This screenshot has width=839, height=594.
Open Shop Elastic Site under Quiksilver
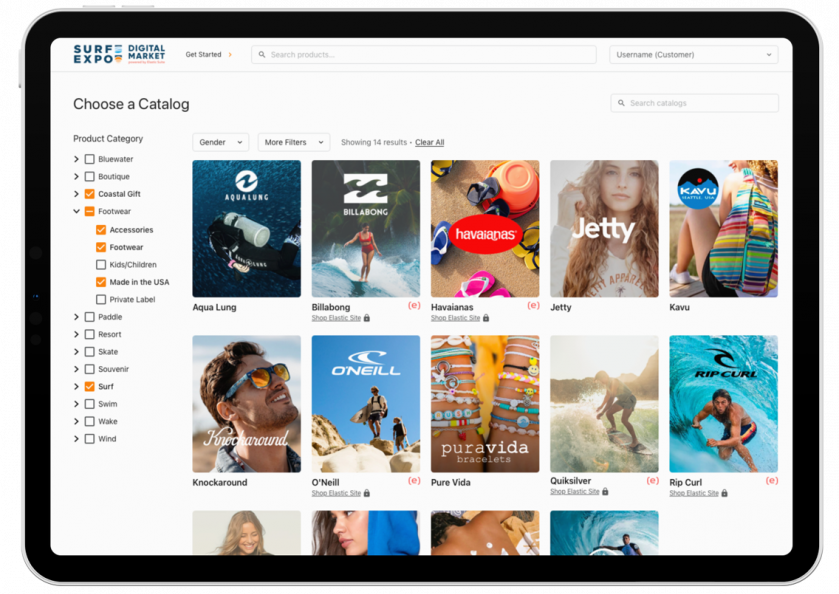(575, 491)
